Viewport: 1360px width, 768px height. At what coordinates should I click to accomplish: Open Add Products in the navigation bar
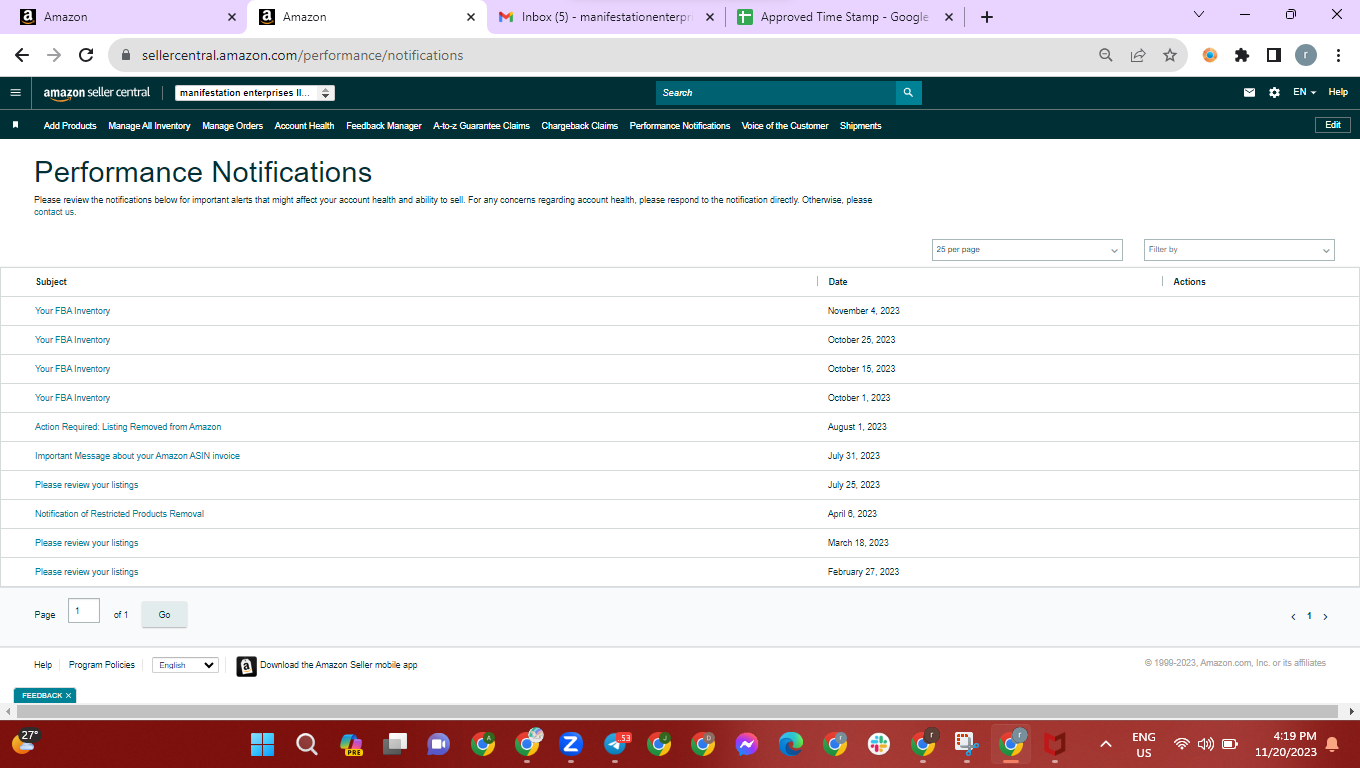[70, 126]
